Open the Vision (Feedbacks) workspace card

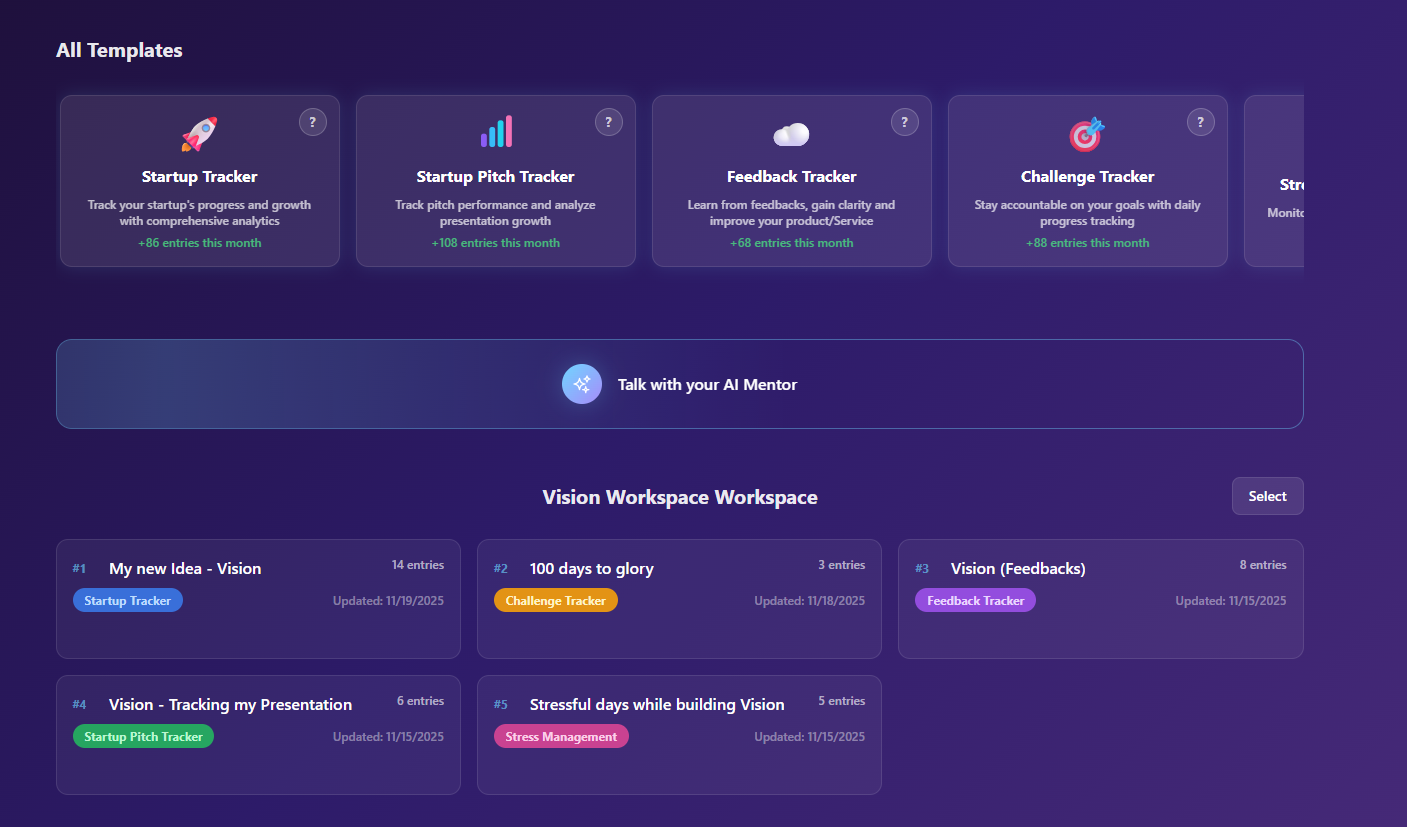(x=1017, y=568)
